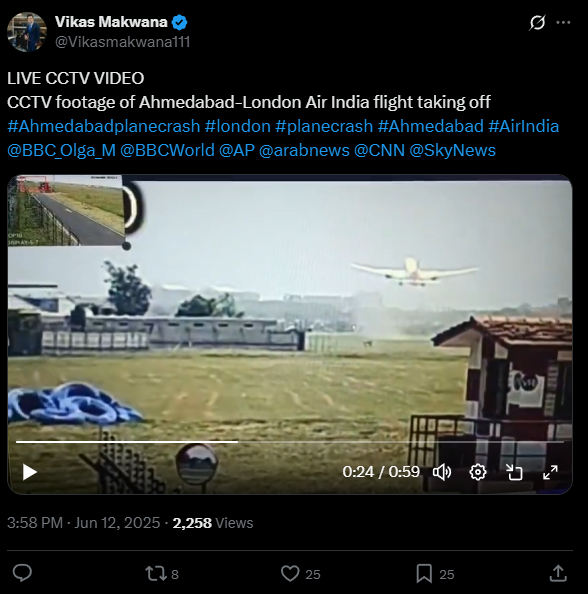Open the #Ahmedabadplanecrash hashtag

click(x=103, y=126)
